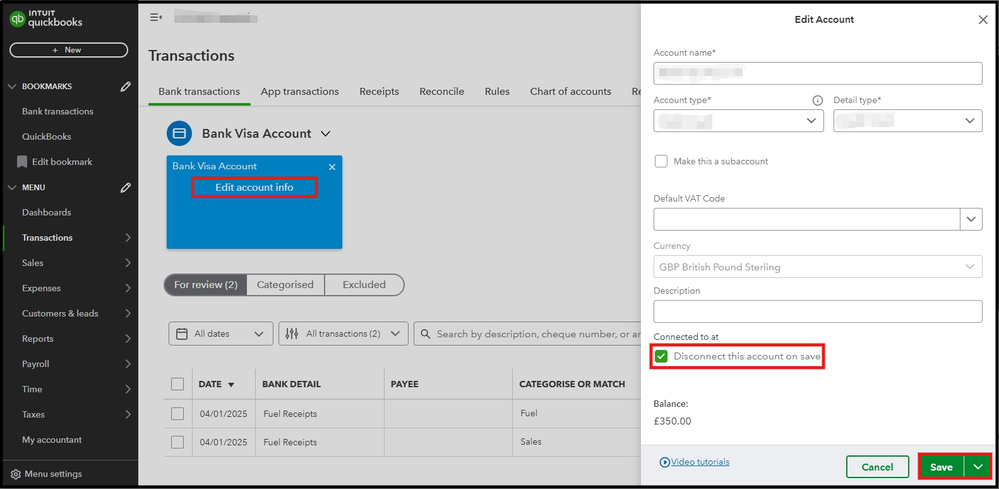This screenshot has width=999, height=489.
Task: Click the BANK DETAIL column header
Action: pos(292,385)
